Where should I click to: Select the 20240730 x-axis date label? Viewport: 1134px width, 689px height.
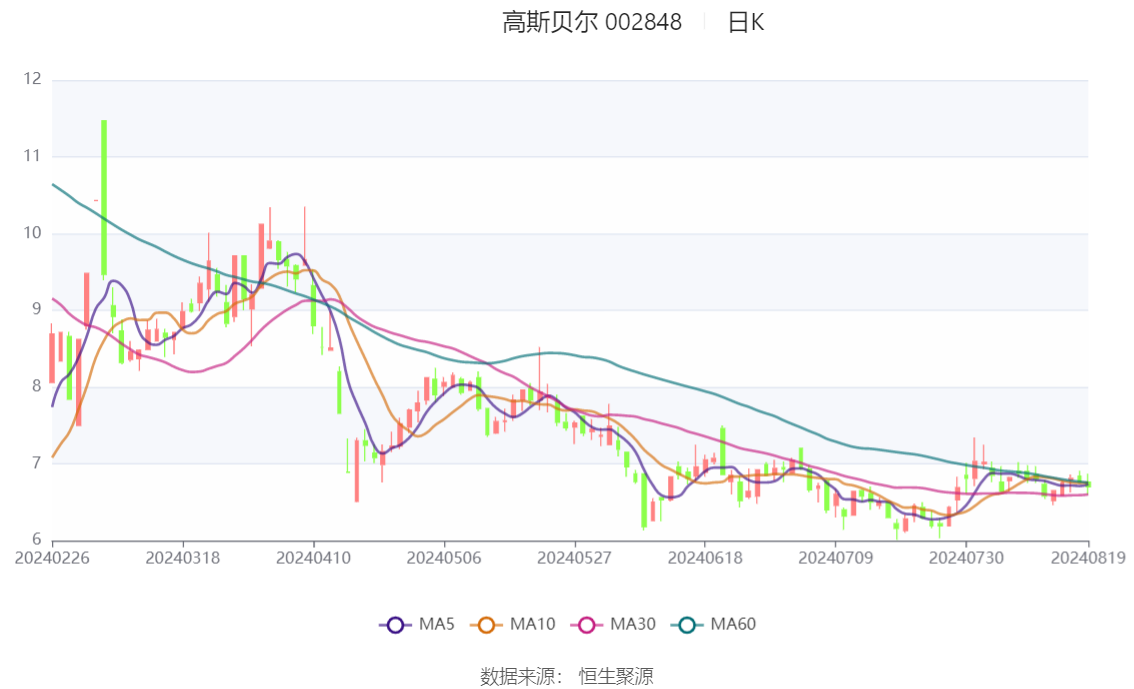(x=965, y=558)
